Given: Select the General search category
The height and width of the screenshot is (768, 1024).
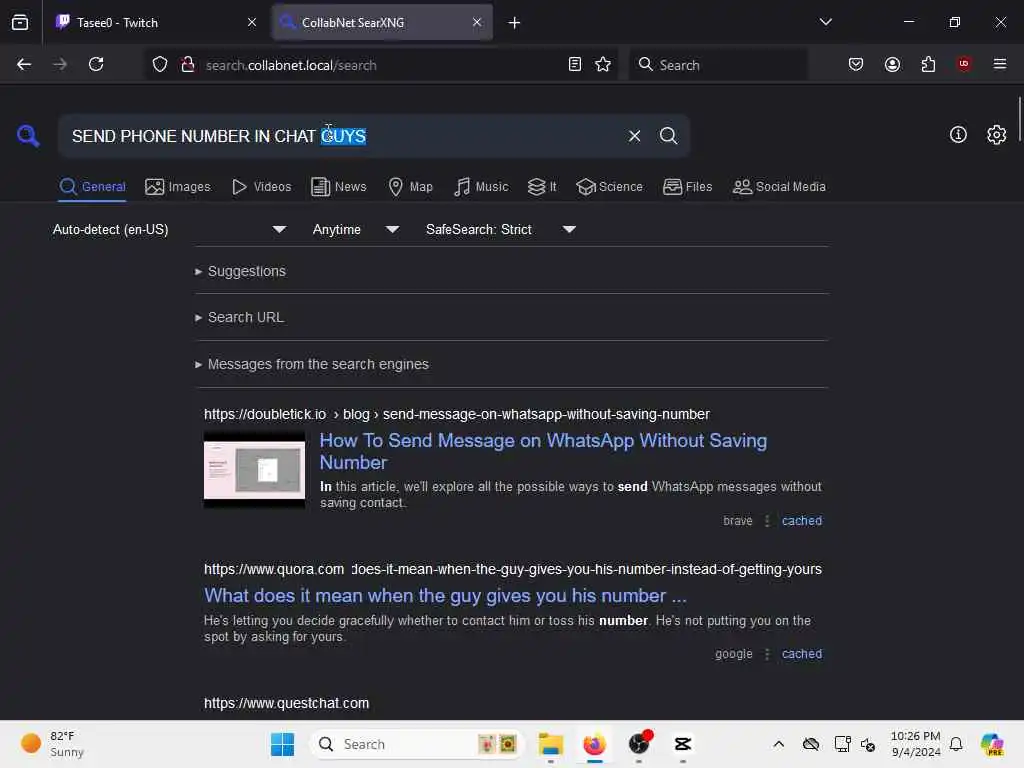Looking at the screenshot, I should click(x=92, y=187).
